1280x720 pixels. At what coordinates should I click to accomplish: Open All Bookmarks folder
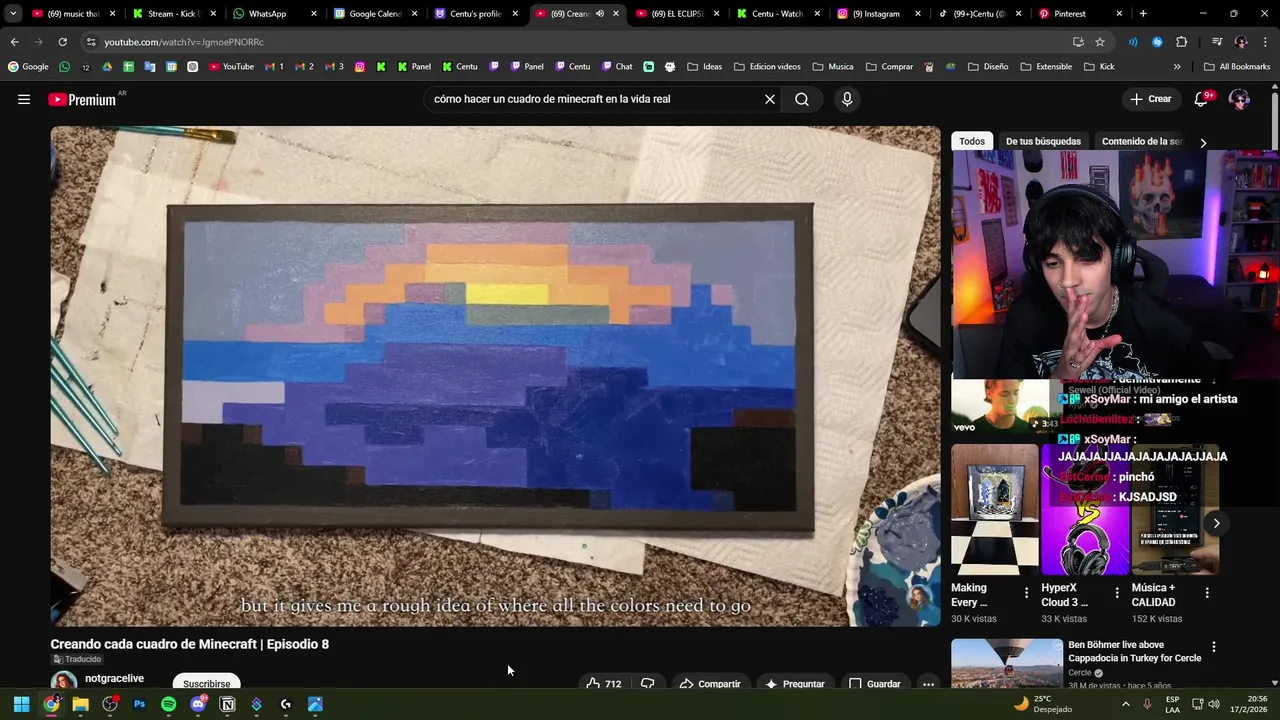tap(1237, 67)
